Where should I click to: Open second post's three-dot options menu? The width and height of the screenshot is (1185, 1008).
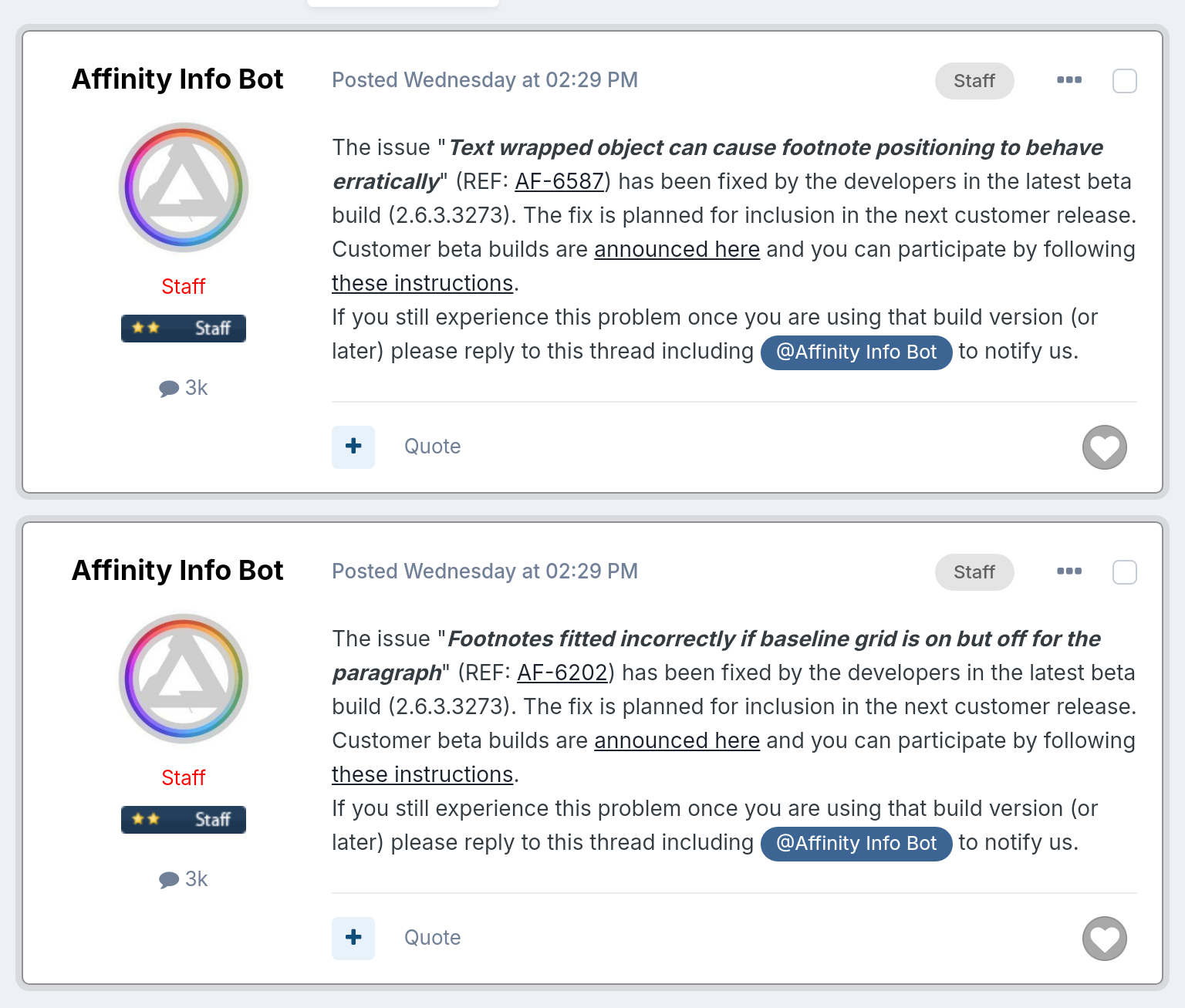1069,571
